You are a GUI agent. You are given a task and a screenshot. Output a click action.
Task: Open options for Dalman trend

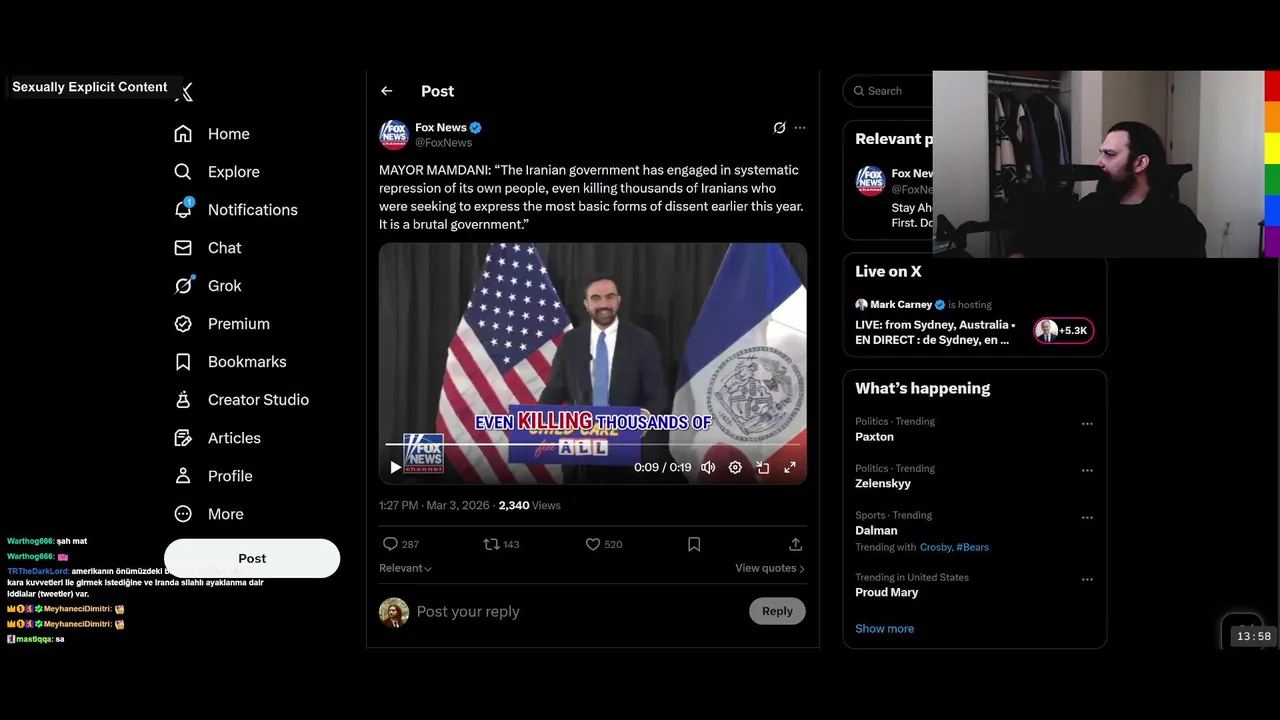point(1087,518)
